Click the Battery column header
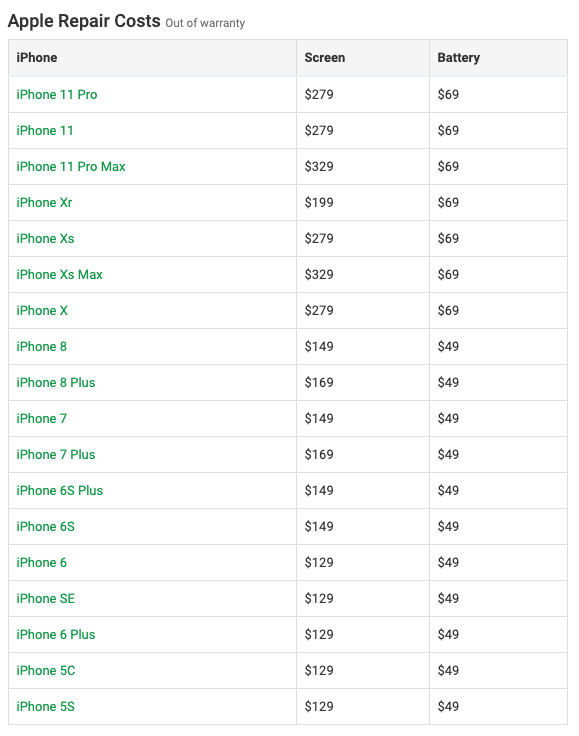This screenshot has width=579, height=736. [458, 58]
